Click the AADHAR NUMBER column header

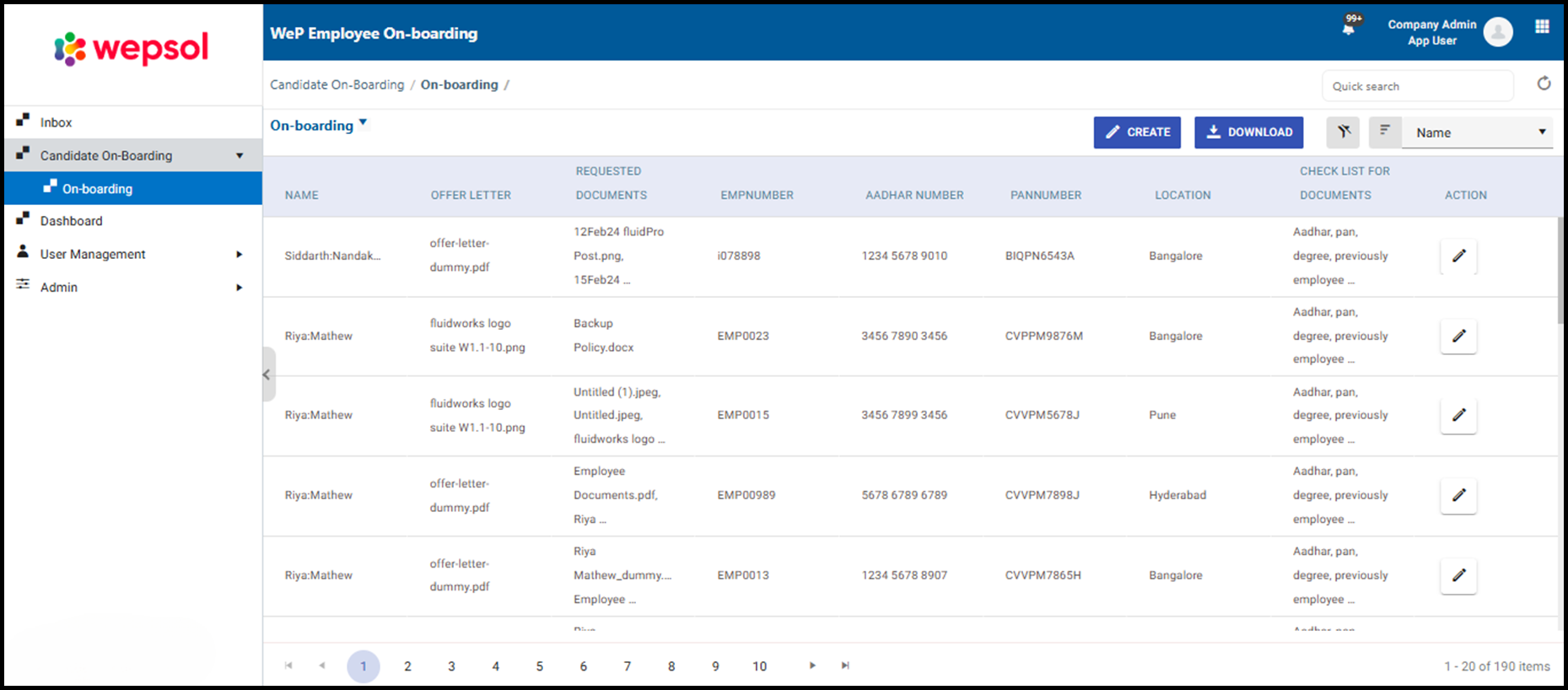tap(914, 195)
